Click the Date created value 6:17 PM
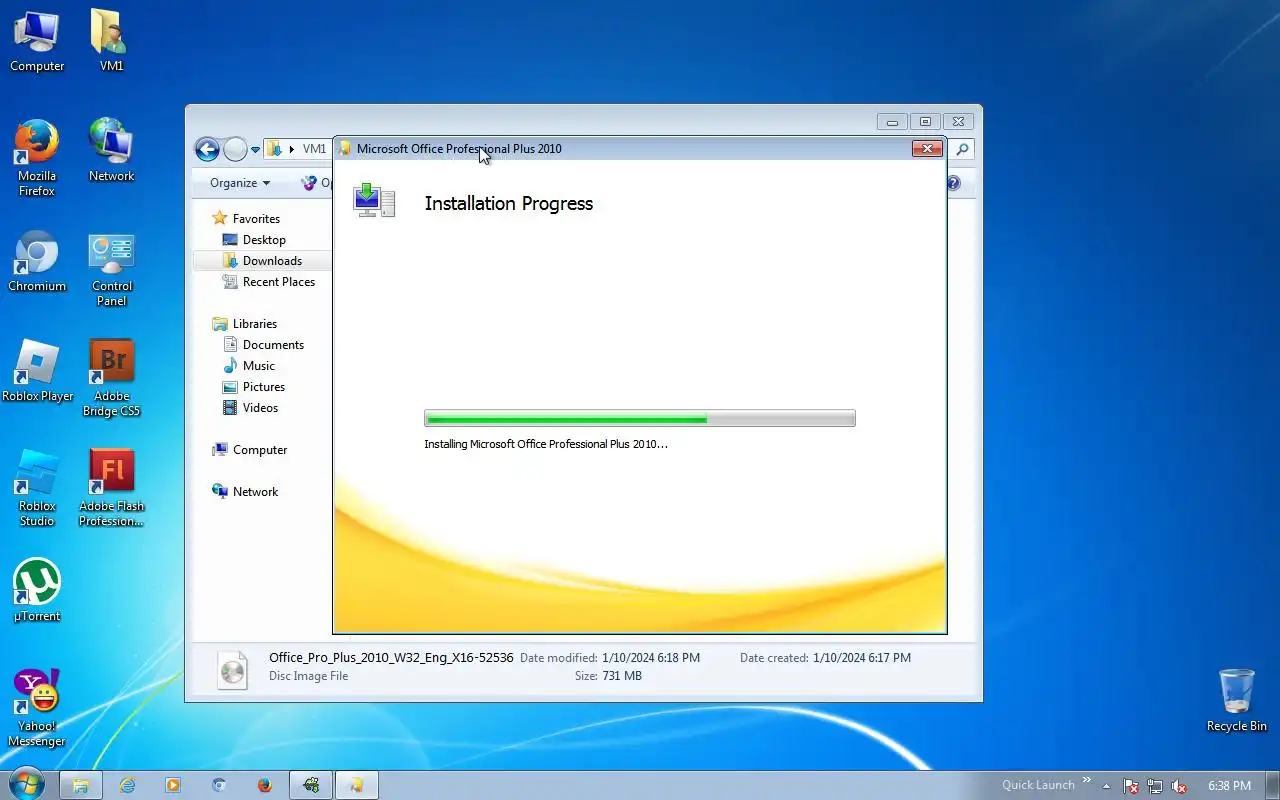Image resolution: width=1280 pixels, height=800 pixels. 862,658
